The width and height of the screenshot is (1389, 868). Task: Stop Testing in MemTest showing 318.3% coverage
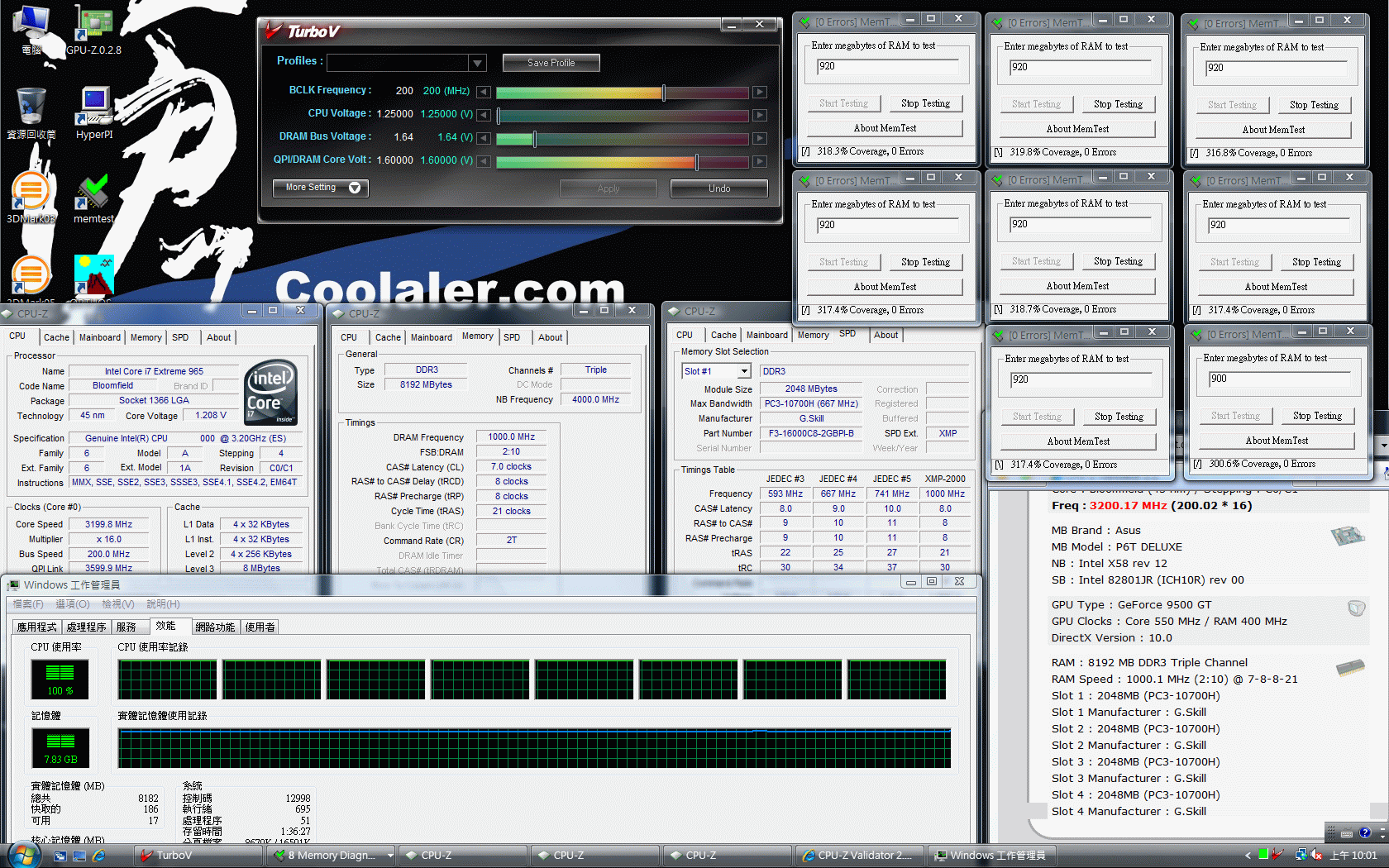point(926,103)
